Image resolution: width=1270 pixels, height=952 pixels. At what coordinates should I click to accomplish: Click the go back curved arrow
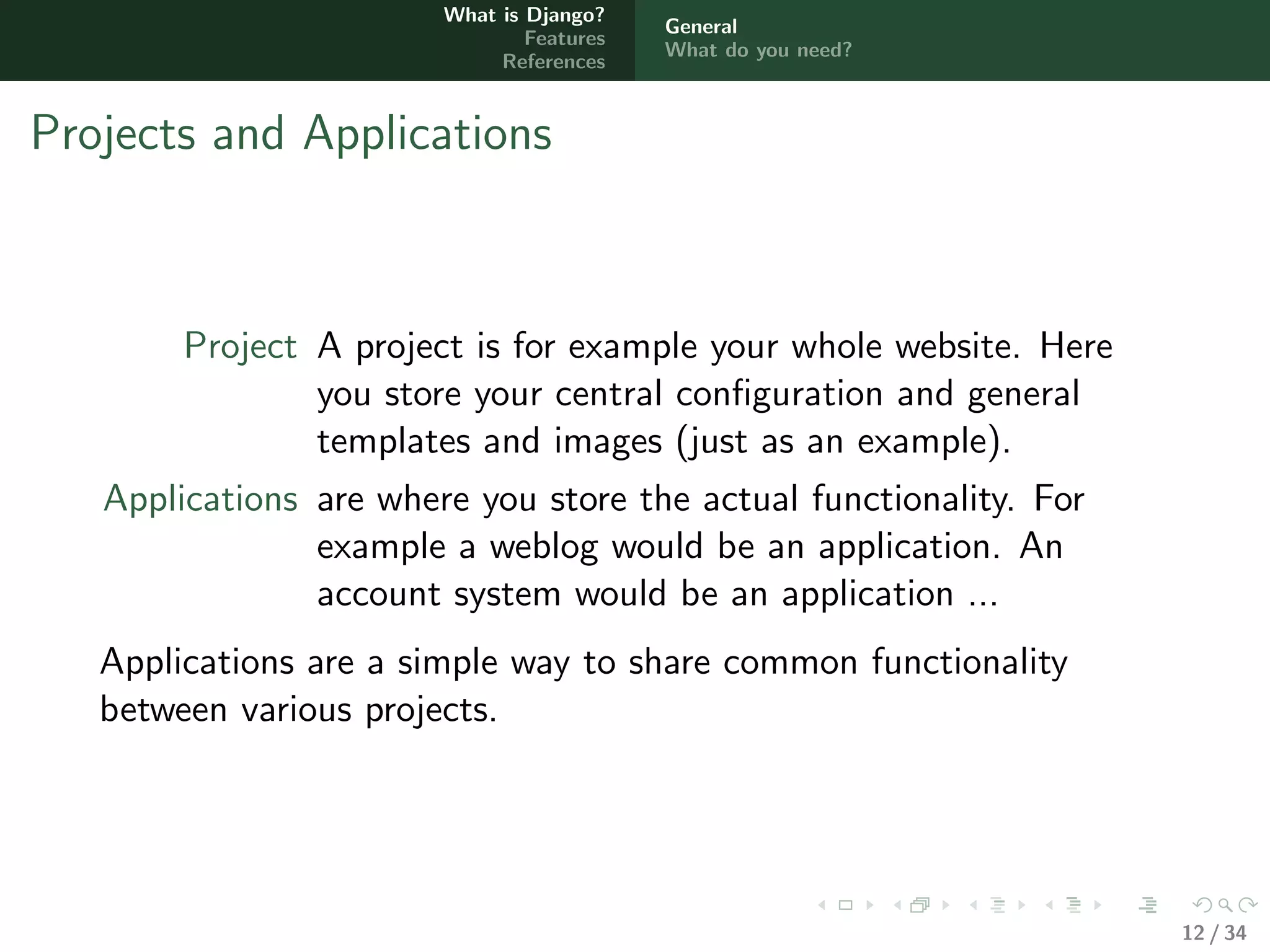click(x=1202, y=906)
